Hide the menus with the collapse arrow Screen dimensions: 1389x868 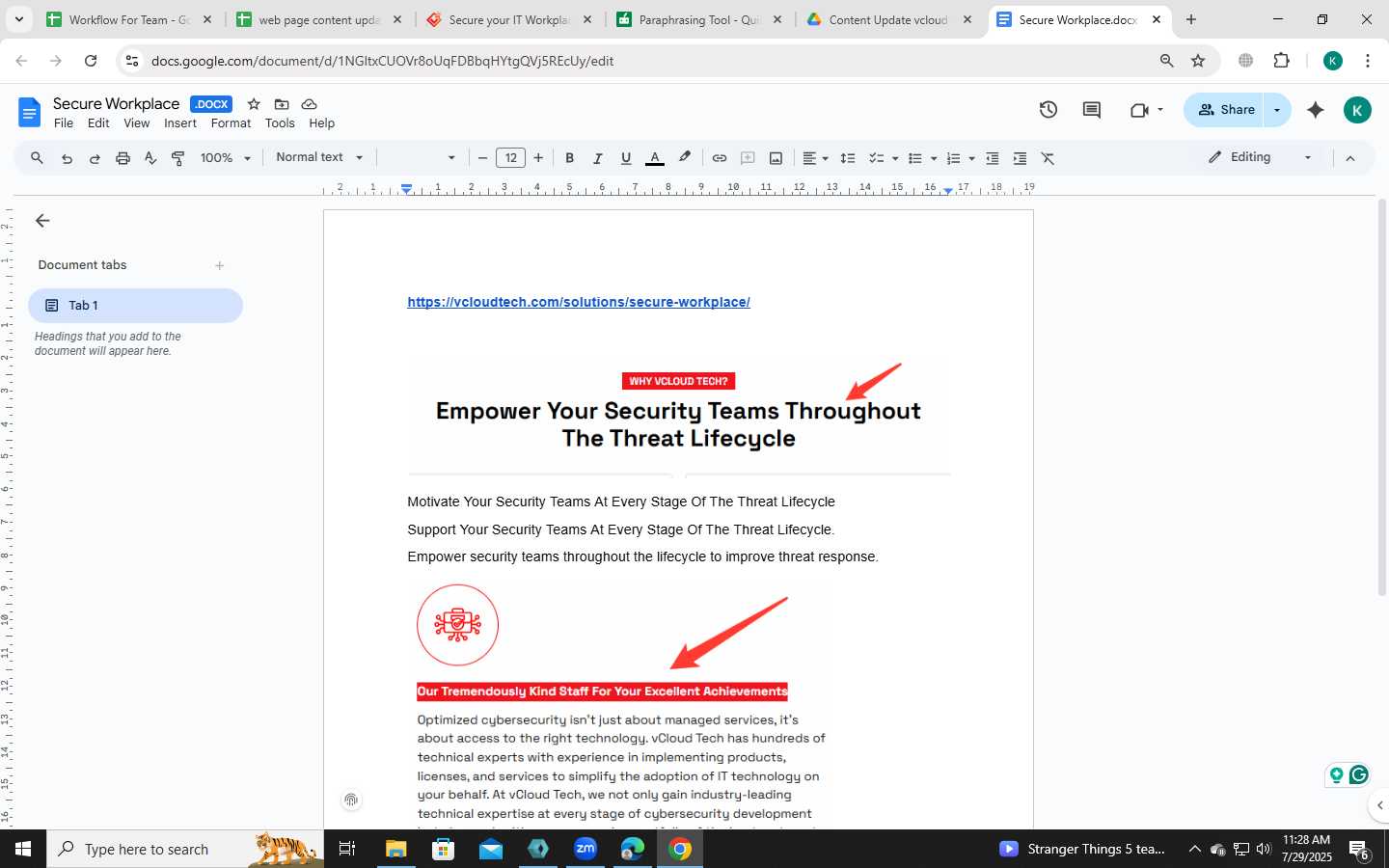[x=1350, y=158]
